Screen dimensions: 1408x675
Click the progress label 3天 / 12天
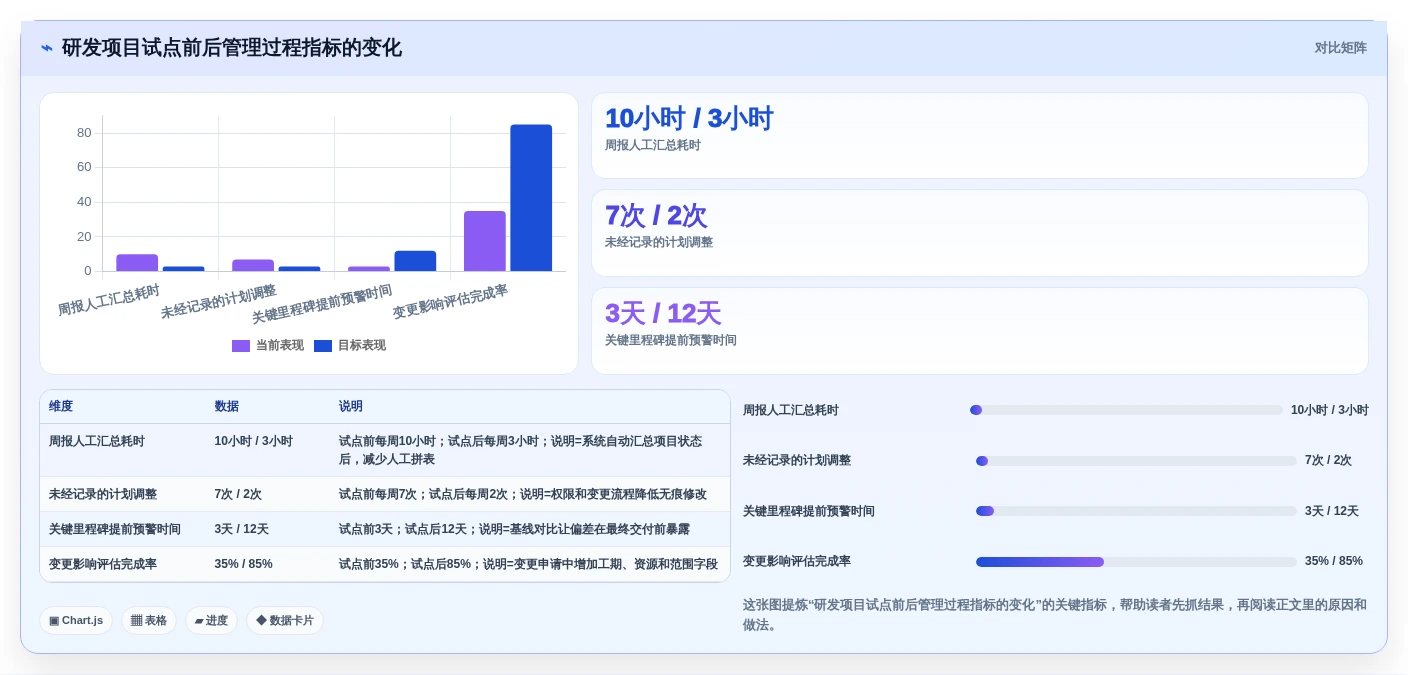1331,511
